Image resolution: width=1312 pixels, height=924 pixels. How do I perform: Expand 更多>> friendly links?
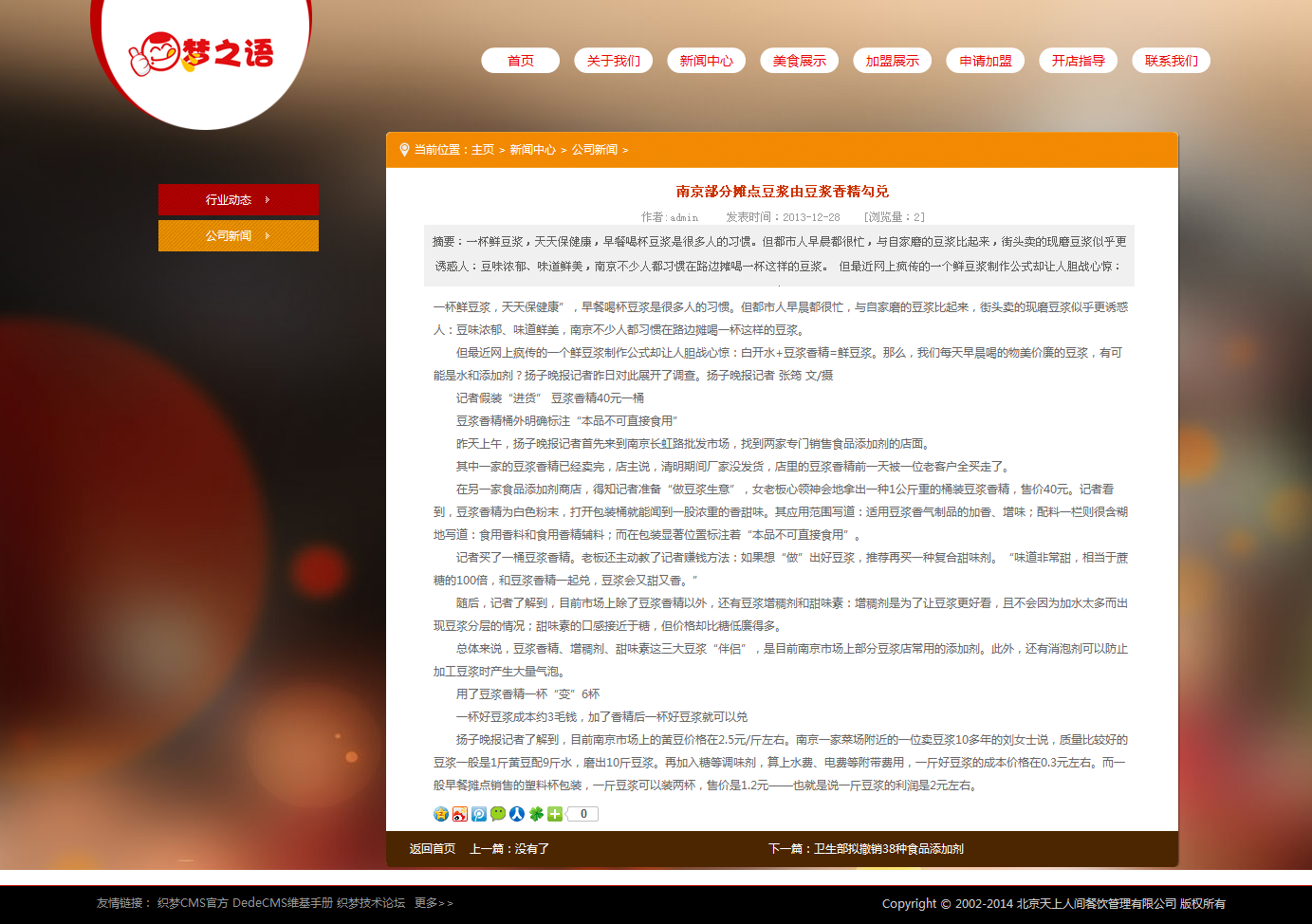click(434, 903)
